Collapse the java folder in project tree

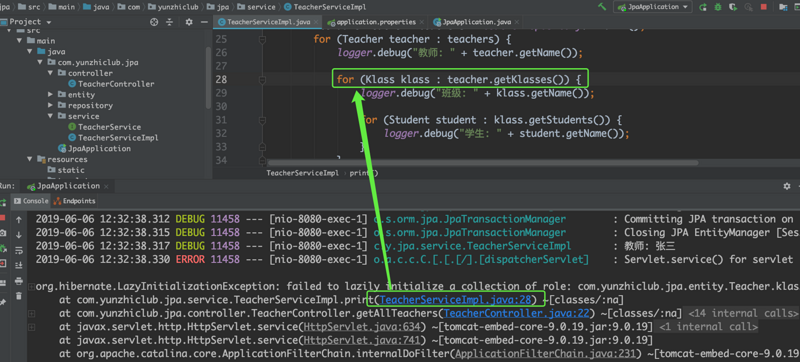pos(30,51)
